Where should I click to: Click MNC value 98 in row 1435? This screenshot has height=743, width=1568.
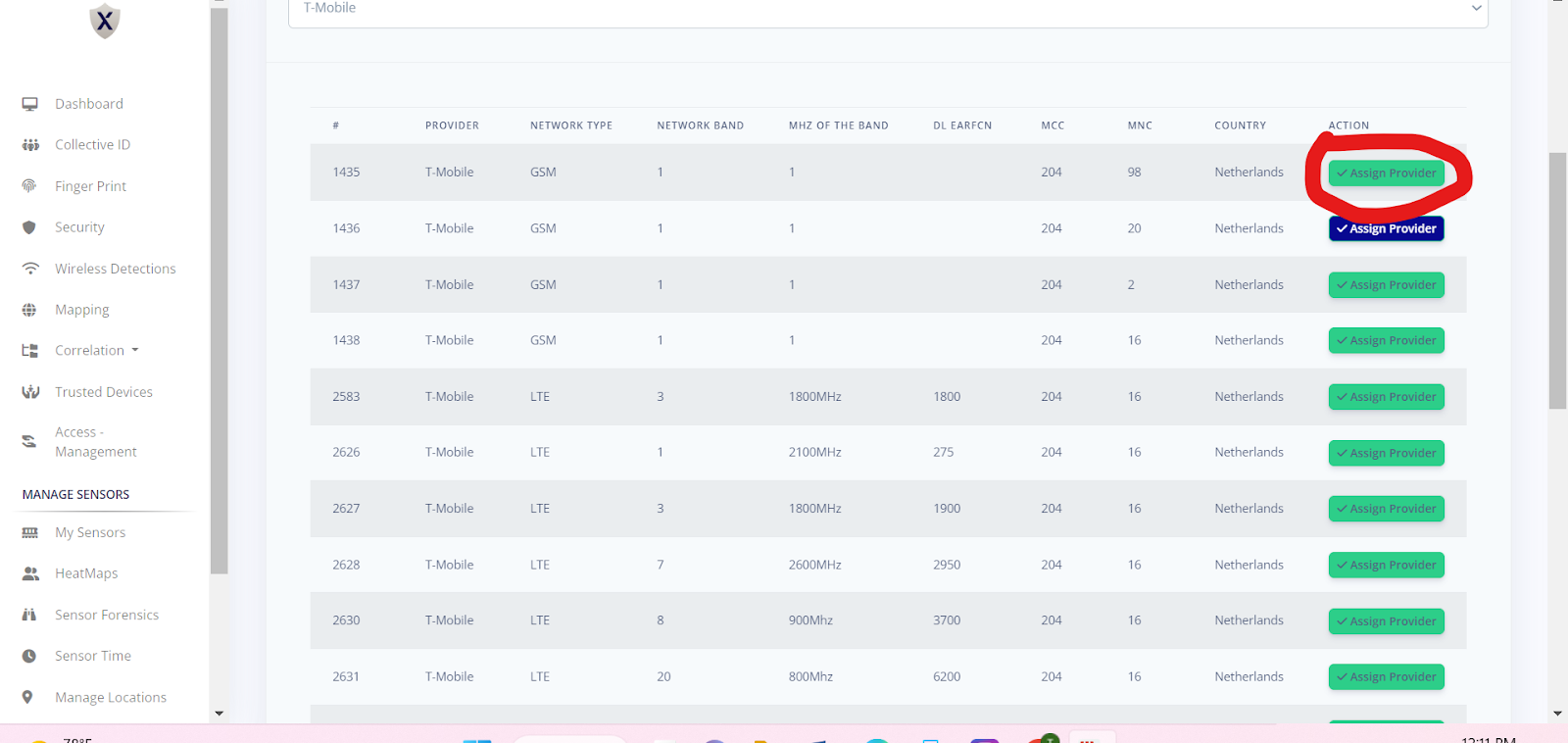click(x=1134, y=173)
